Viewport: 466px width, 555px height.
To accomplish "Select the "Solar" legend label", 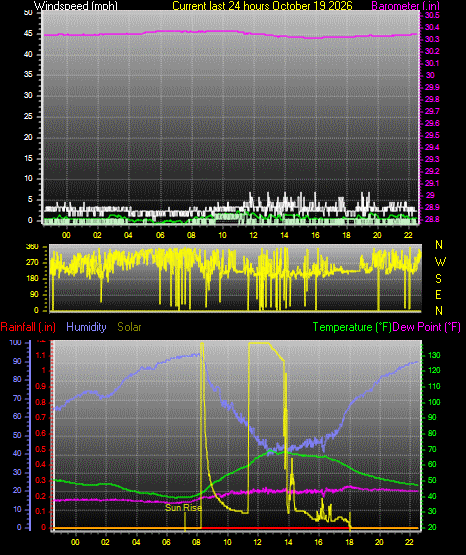I will click(x=129, y=327).
